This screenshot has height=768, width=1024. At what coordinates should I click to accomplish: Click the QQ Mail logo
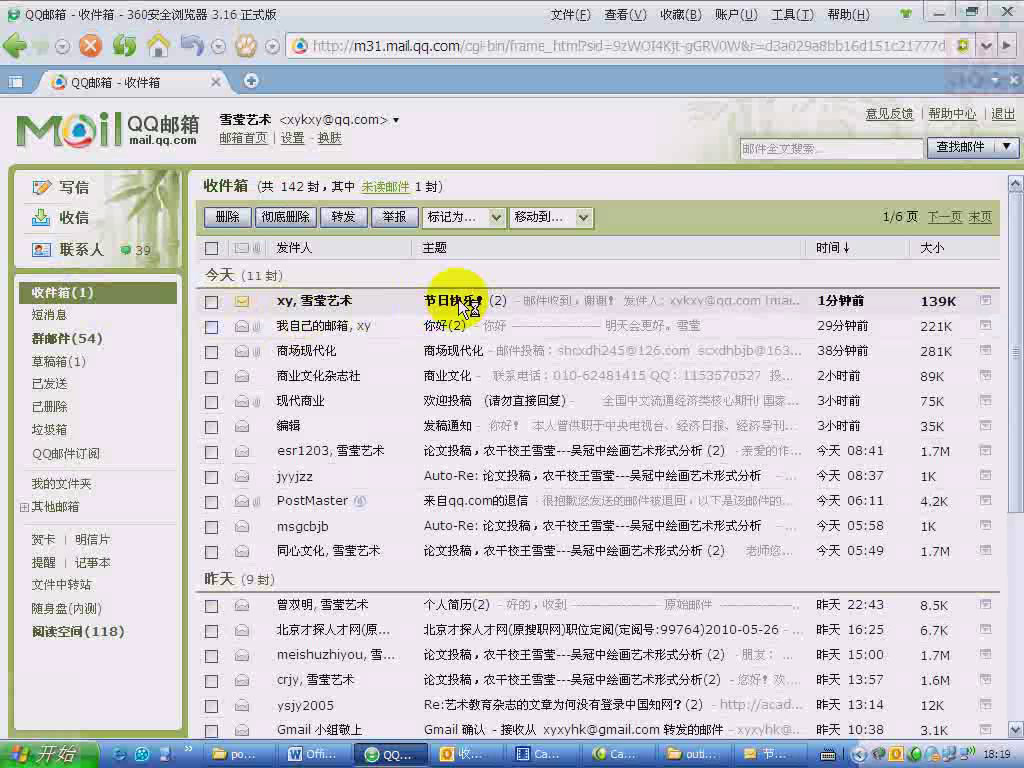107,129
